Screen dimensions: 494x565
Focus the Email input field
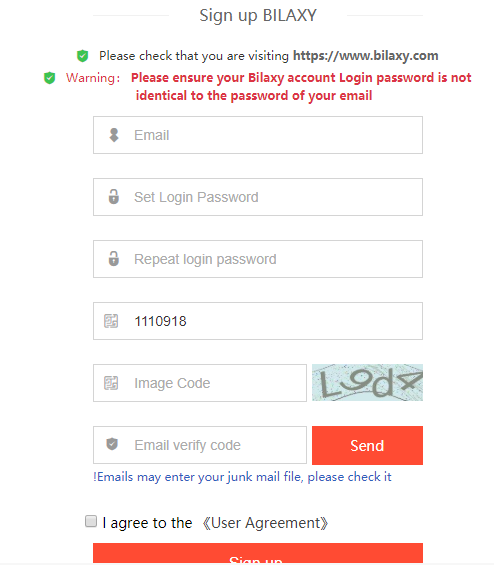pyautogui.click(x=258, y=135)
